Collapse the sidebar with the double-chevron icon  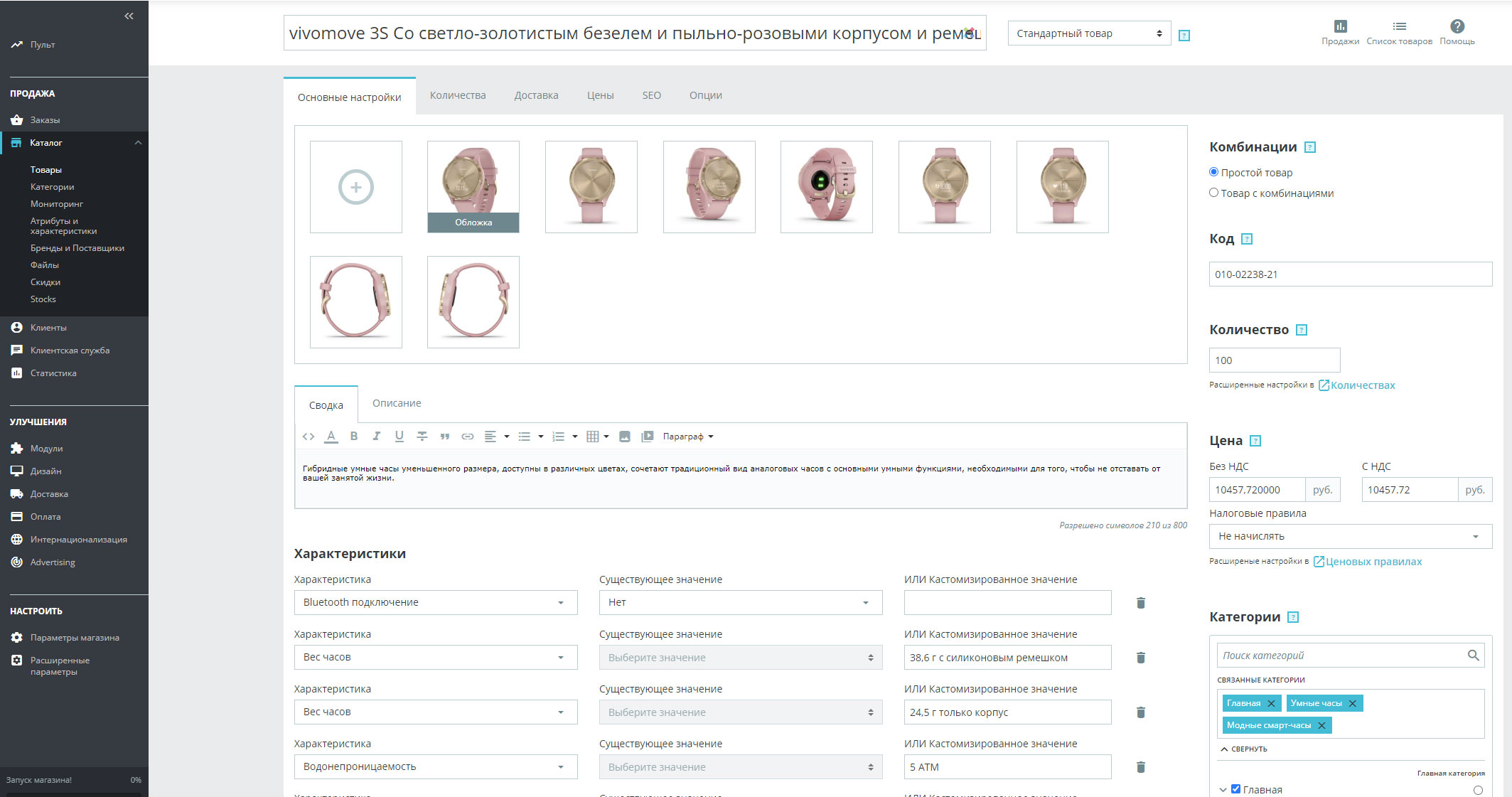(129, 16)
